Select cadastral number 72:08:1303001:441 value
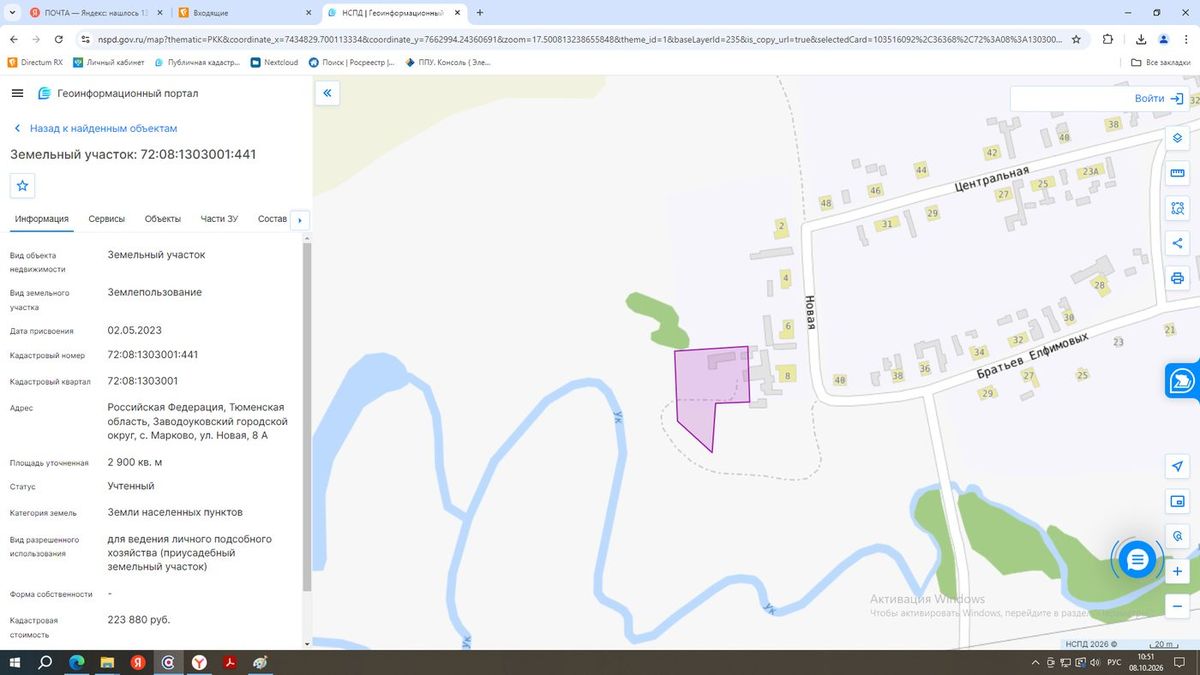Image resolution: width=1200 pixels, height=675 pixels. point(153,354)
